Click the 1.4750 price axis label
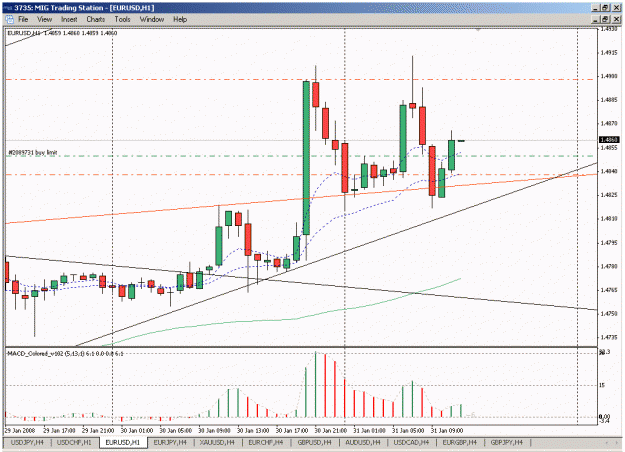The width and height of the screenshot is (625, 452). click(x=609, y=314)
